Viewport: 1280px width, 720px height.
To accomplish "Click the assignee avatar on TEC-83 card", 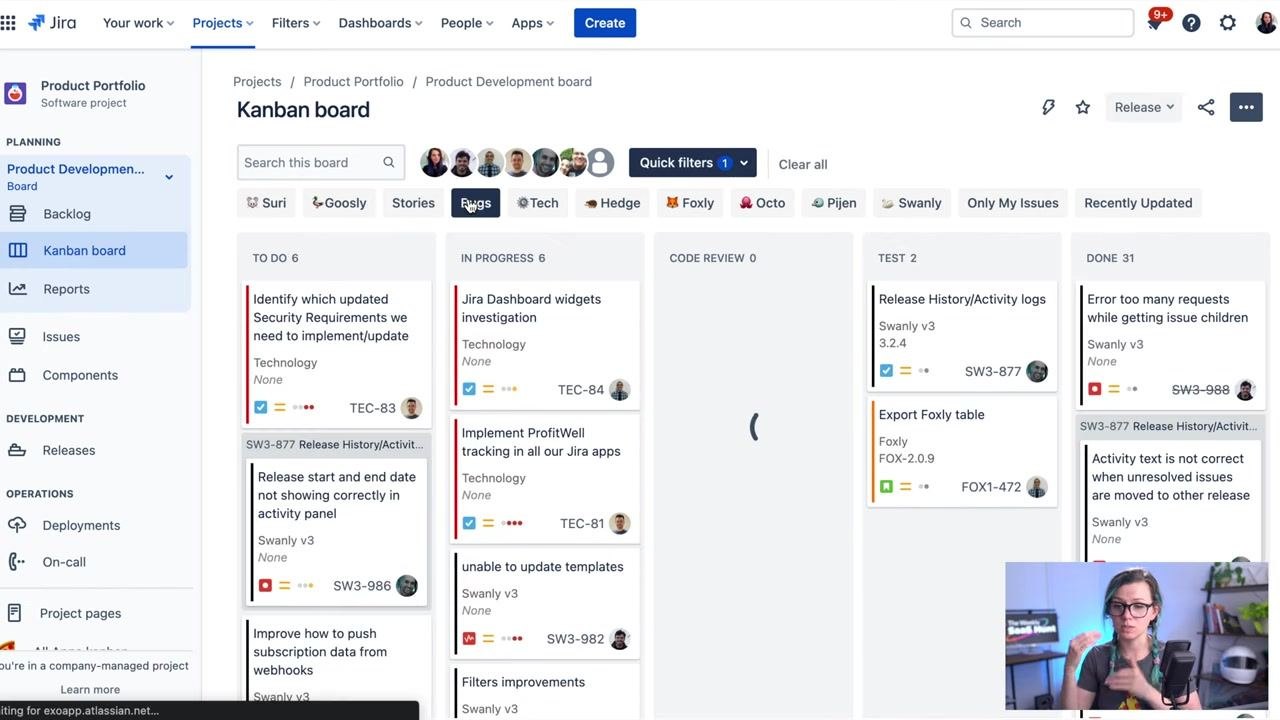I will coord(411,408).
